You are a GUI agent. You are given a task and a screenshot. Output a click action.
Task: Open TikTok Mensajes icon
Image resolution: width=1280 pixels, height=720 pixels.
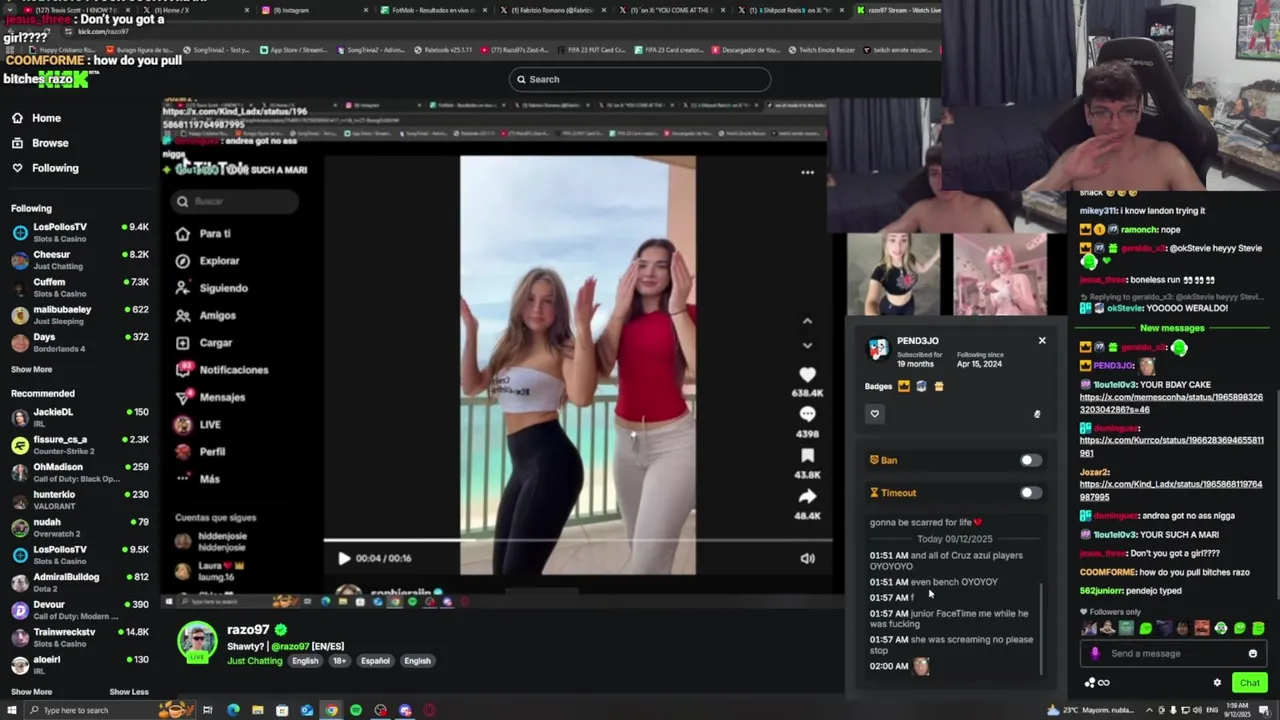coord(182,397)
